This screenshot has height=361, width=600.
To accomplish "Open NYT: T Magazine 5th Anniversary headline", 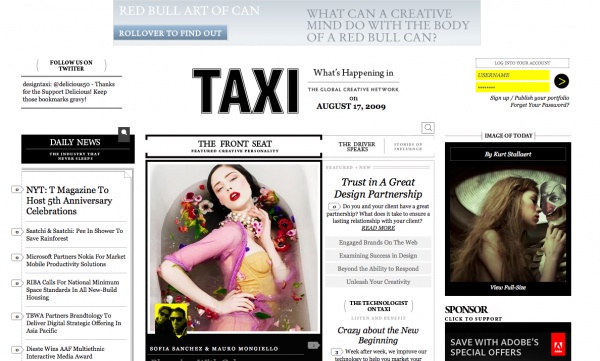I will [69, 201].
